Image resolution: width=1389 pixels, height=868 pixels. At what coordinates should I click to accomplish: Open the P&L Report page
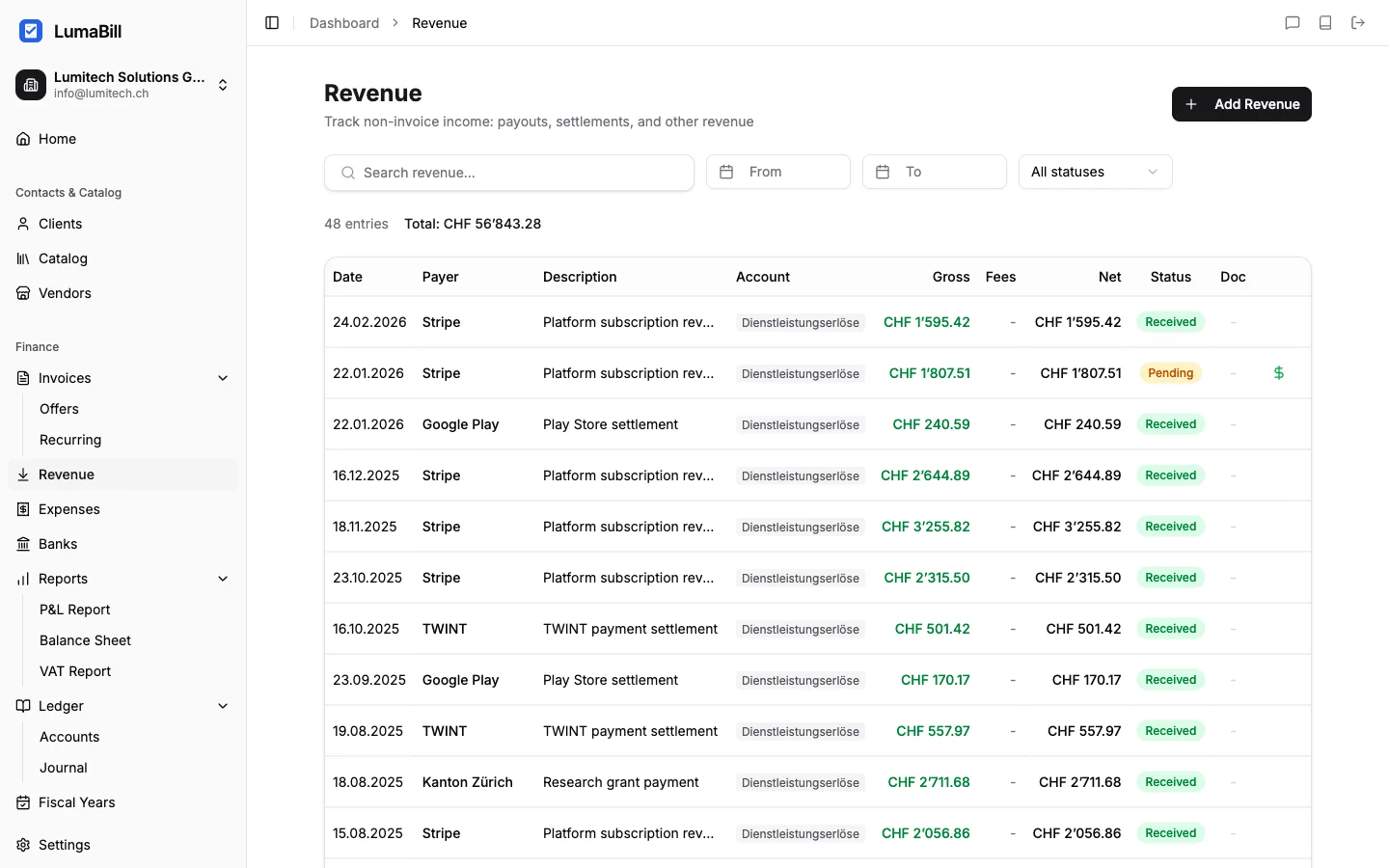pyautogui.click(x=75, y=610)
